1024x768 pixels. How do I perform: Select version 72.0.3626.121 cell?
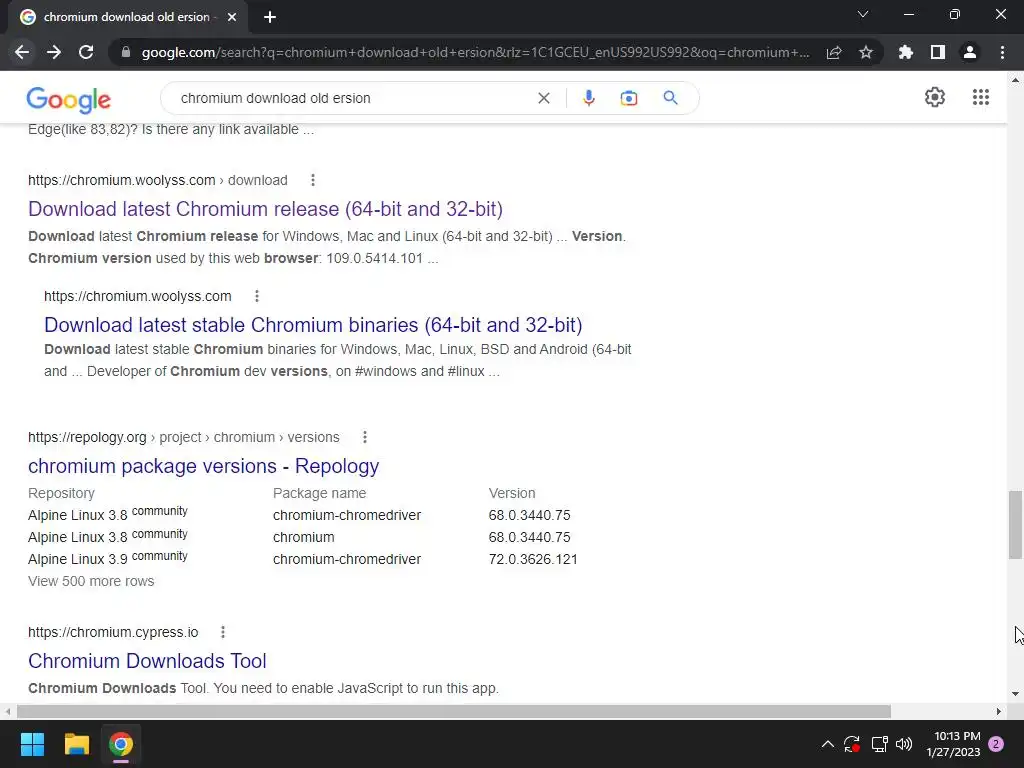point(533,559)
